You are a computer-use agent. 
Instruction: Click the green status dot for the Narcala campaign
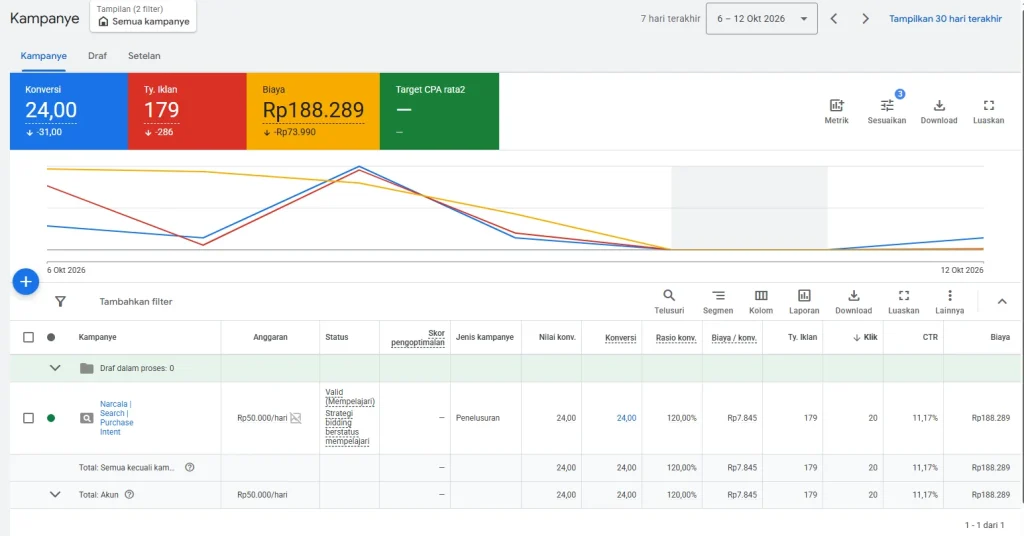[x=51, y=418]
